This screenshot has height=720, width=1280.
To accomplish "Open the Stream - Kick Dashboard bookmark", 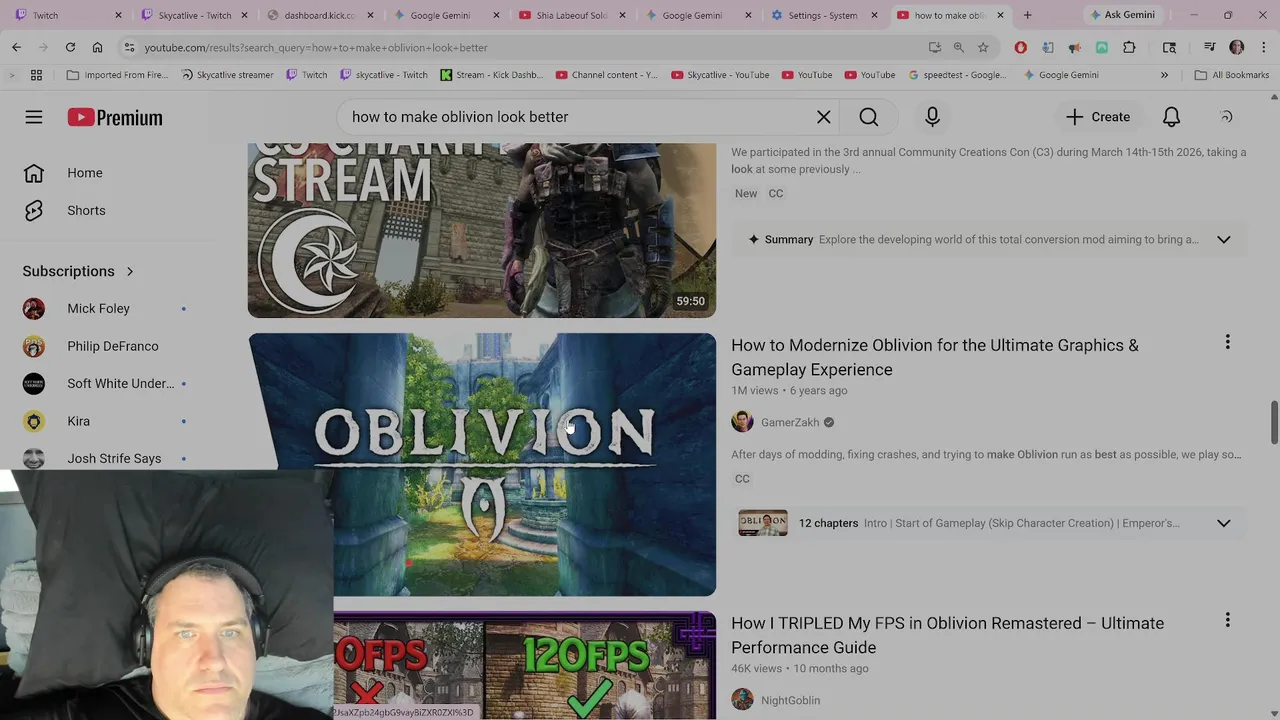I will click(x=491, y=75).
